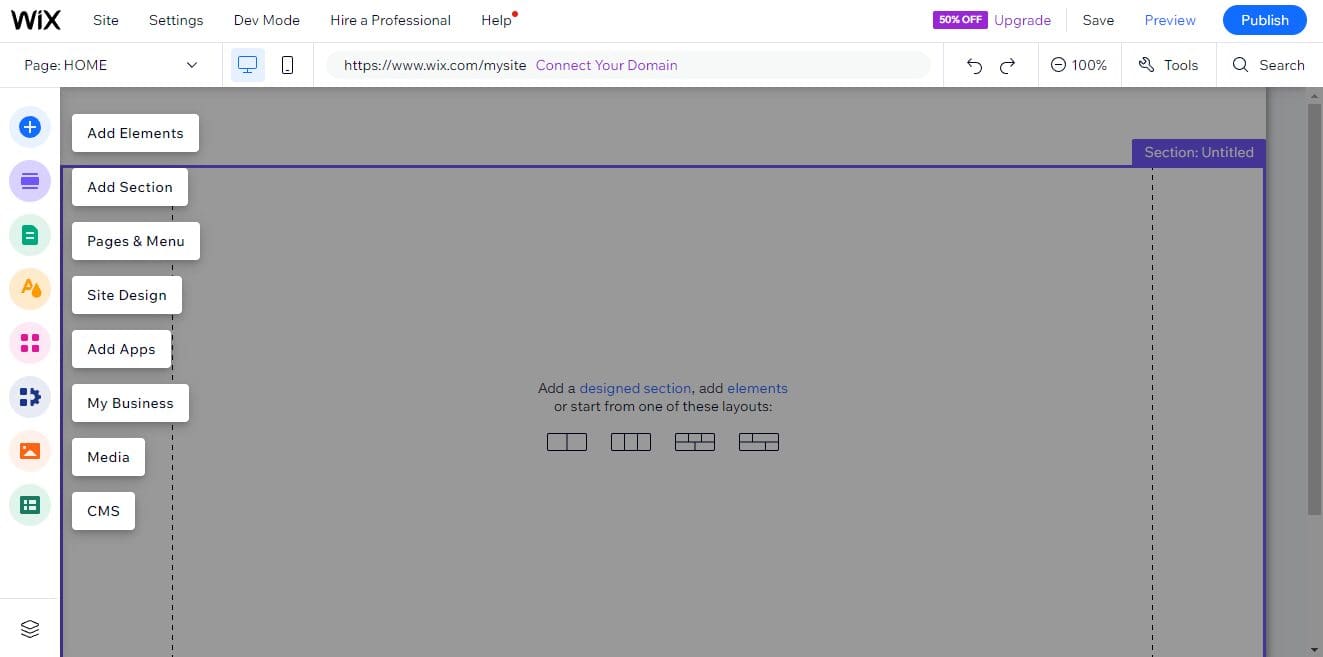Redo the last action
This screenshot has height=657, width=1323.
pos(1008,65)
